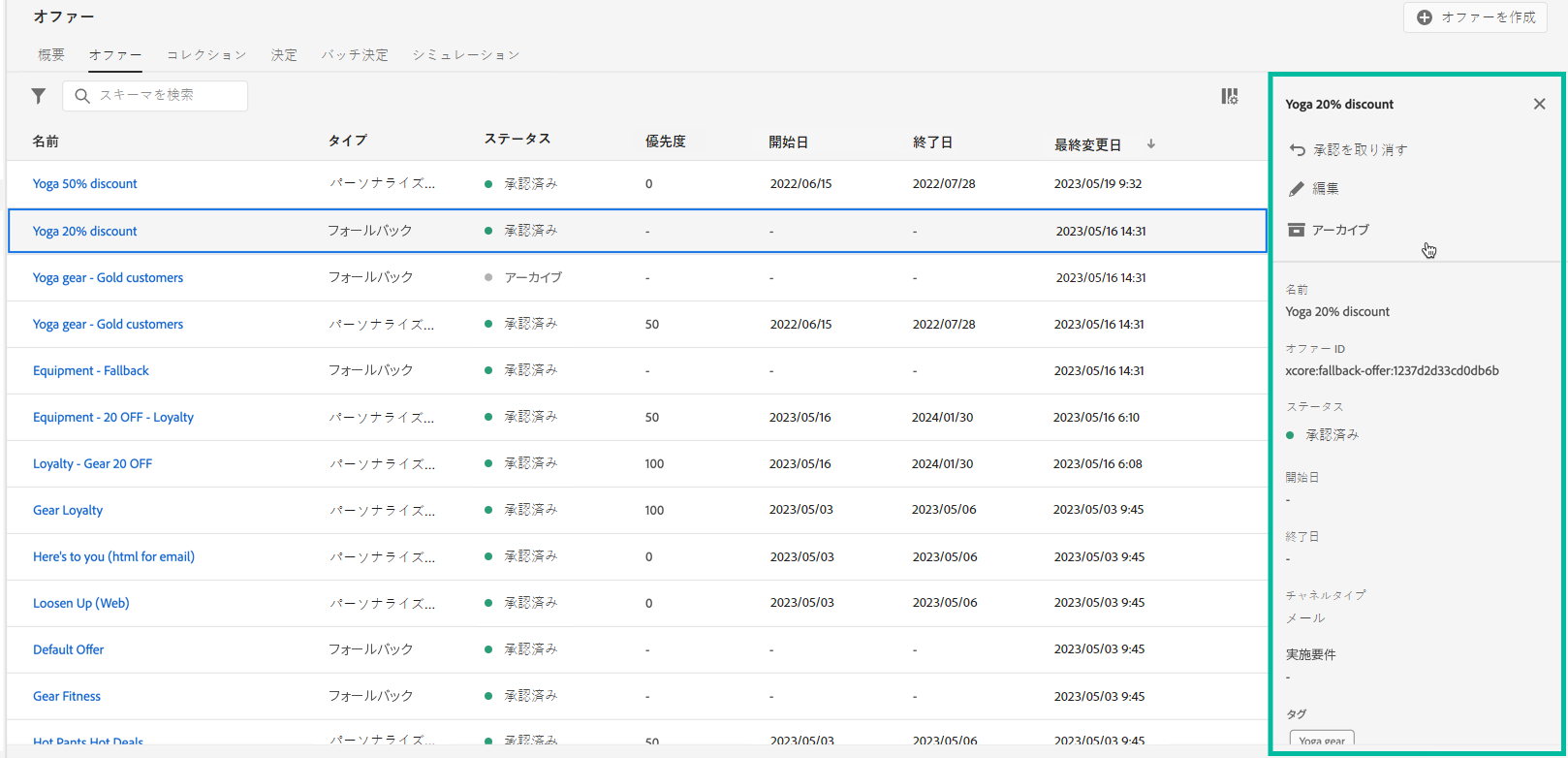Open the Equipment - Fallback offer link

(x=91, y=371)
